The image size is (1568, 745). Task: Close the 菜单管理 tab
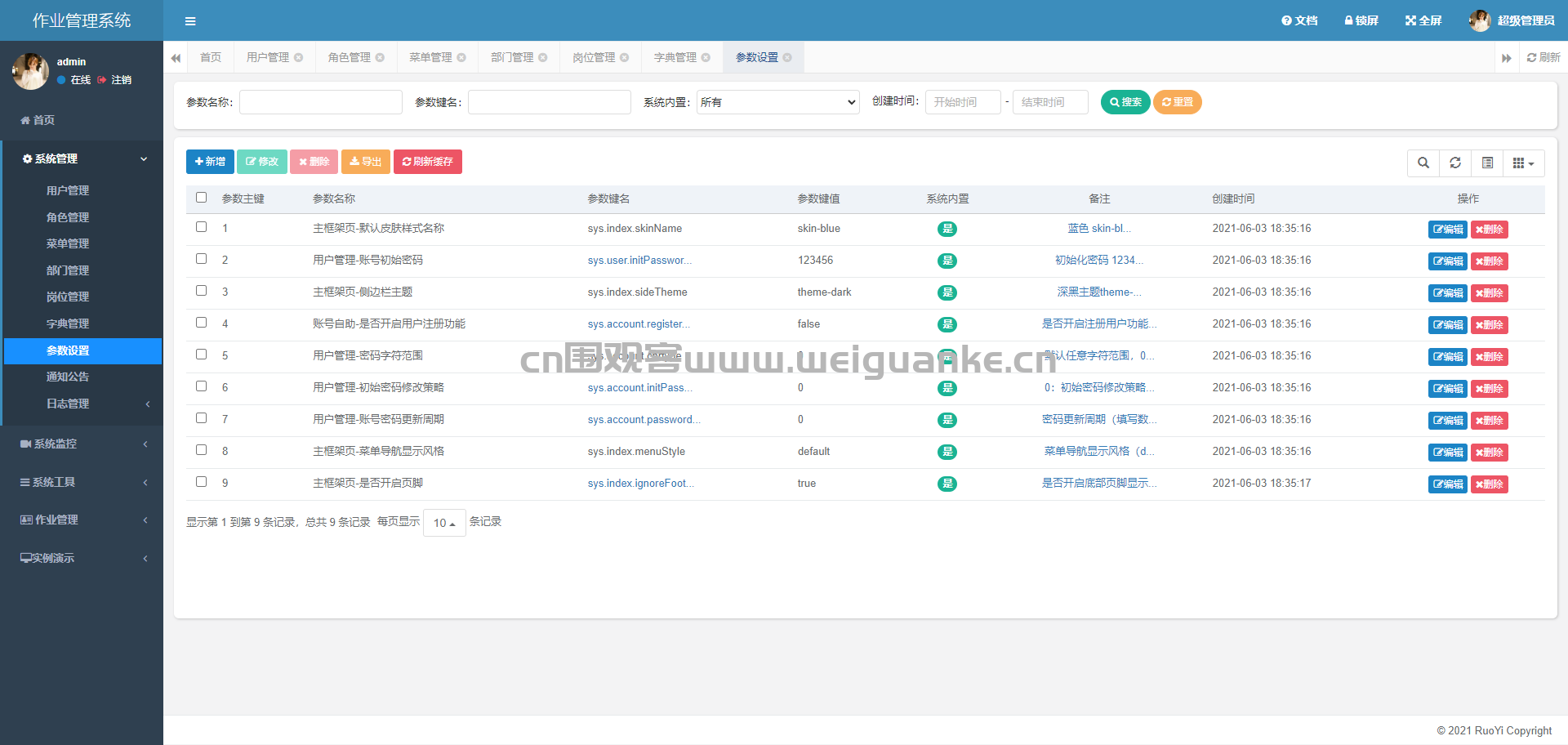point(462,57)
